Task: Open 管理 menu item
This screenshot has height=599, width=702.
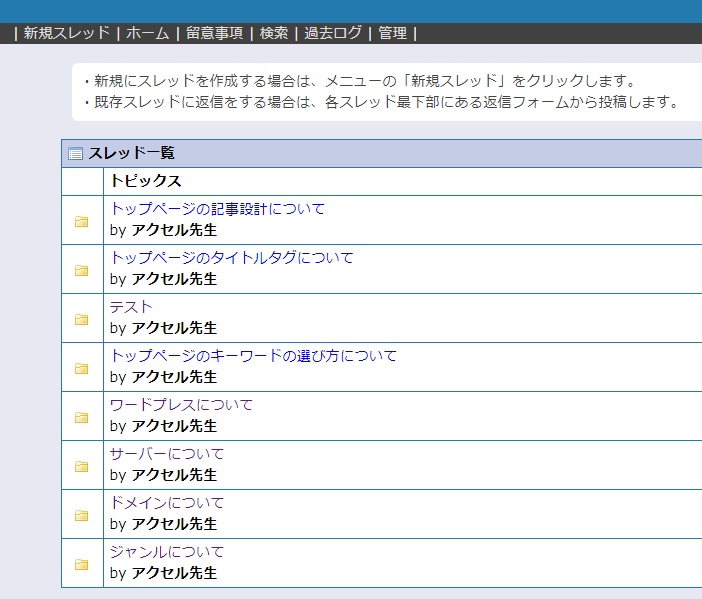Action: [392, 33]
